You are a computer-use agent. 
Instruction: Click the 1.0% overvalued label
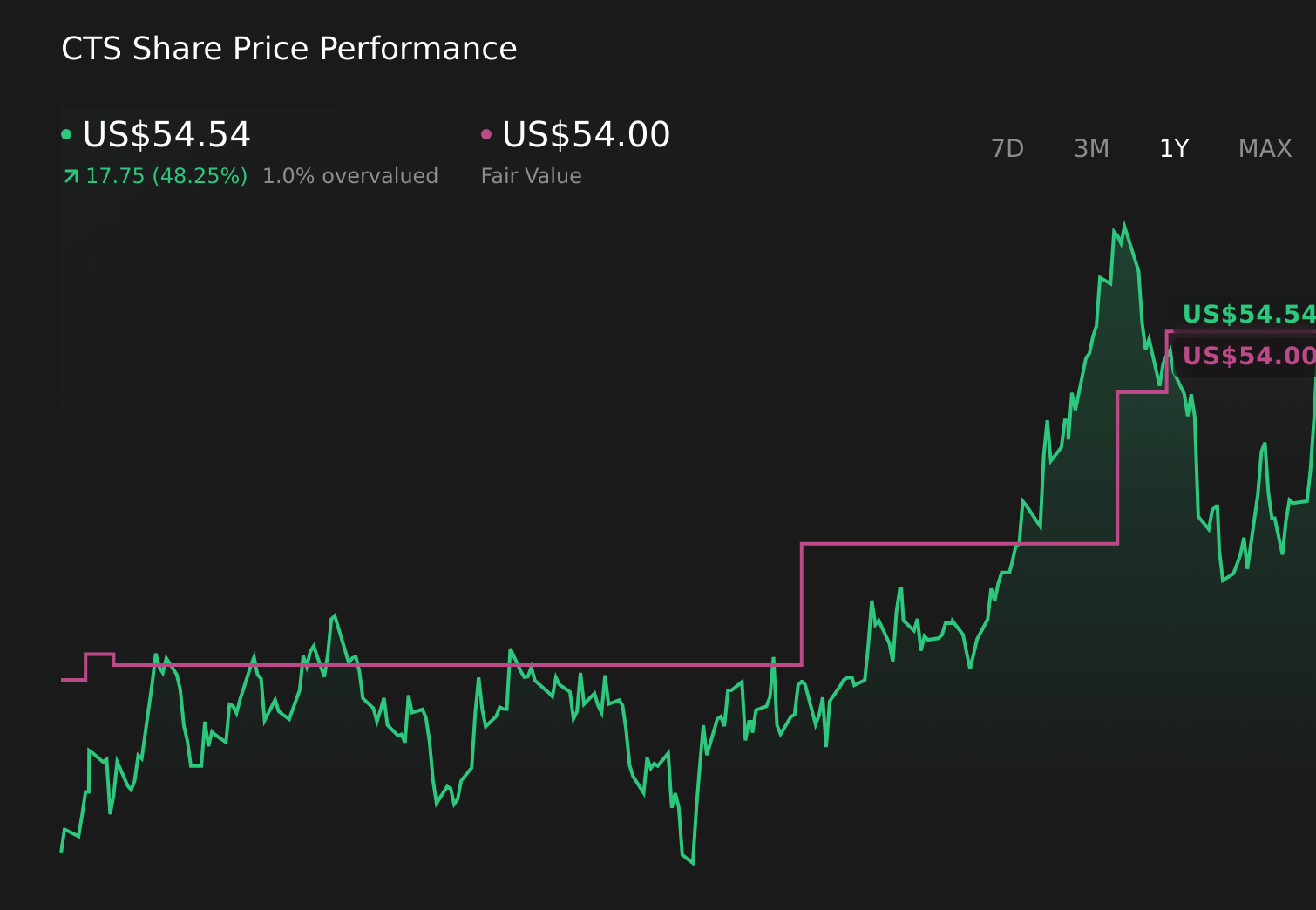(x=350, y=175)
